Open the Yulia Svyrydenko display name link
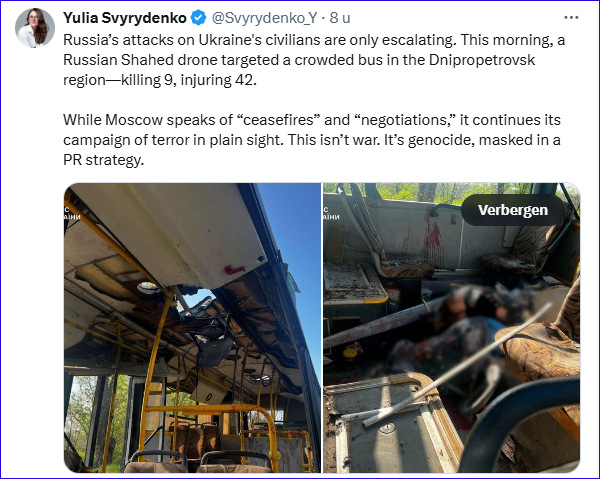The height and width of the screenshot is (479, 600). point(125,18)
